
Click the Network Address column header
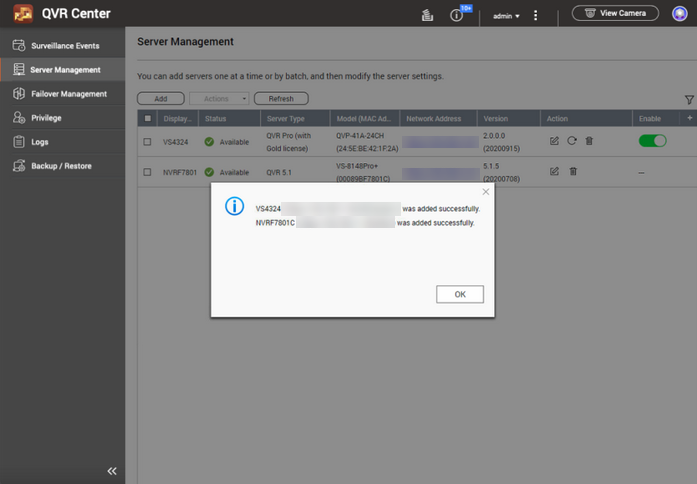[438, 119]
